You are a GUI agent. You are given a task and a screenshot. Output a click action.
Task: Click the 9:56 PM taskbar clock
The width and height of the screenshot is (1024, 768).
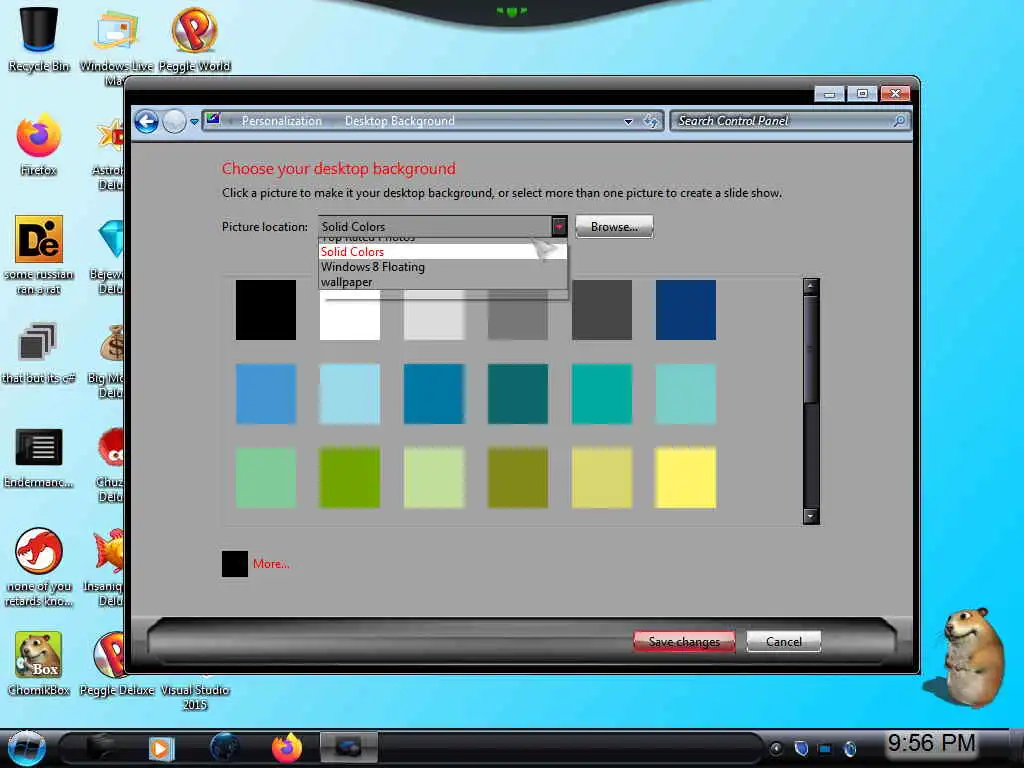pyautogui.click(x=931, y=743)
